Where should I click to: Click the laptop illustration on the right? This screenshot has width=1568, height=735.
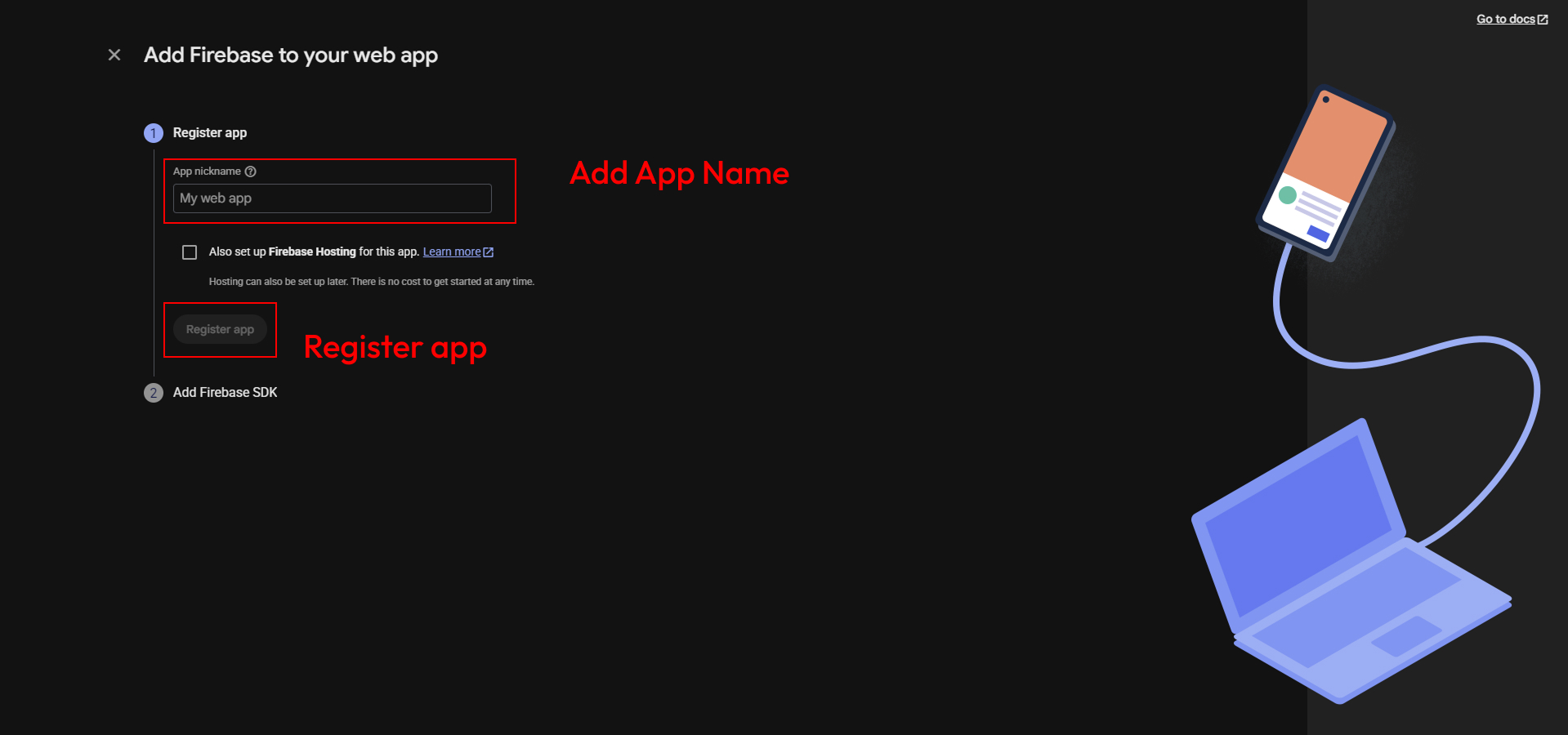pos(1348,563)
